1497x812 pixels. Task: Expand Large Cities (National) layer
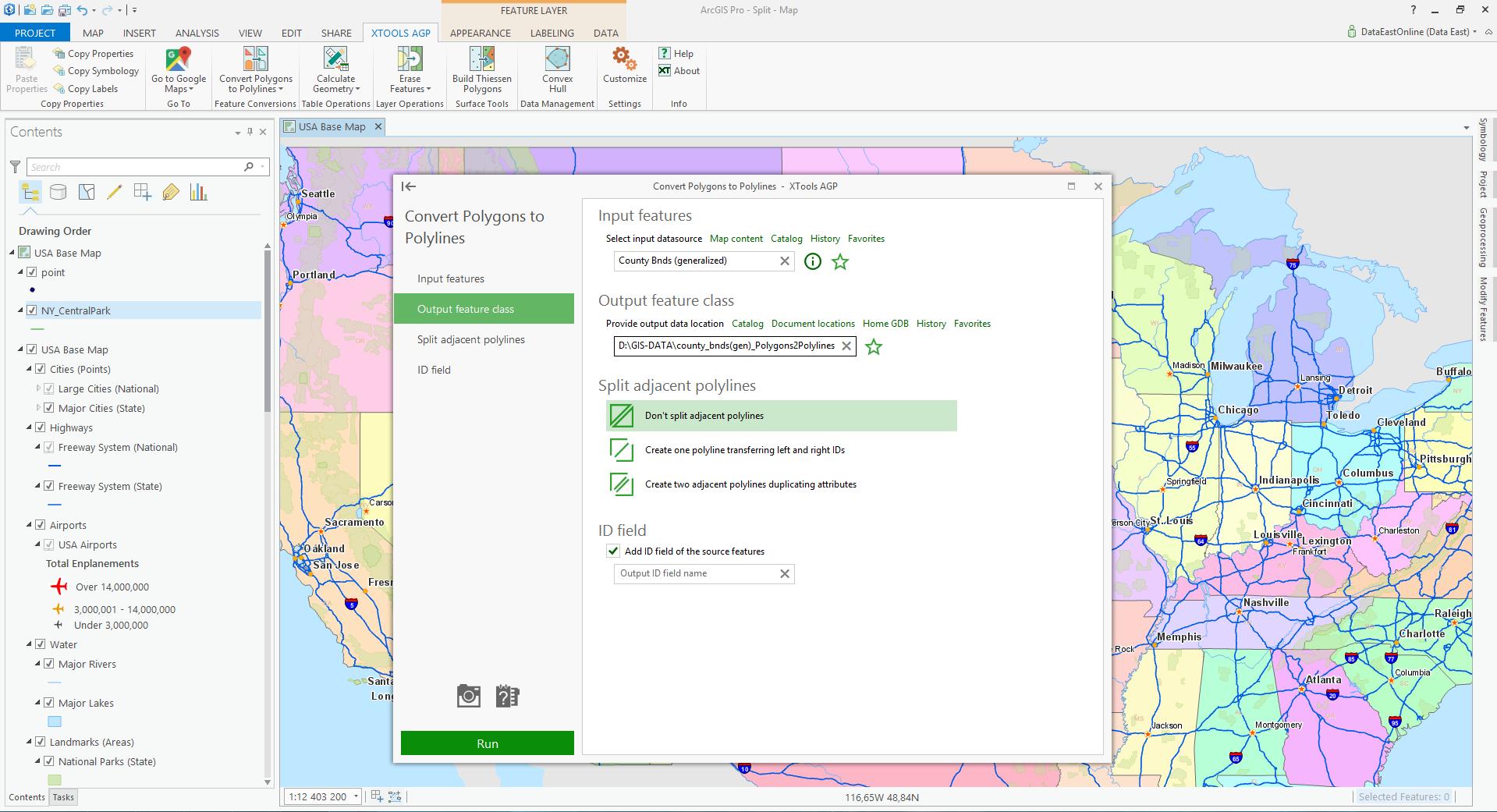pos(38,388)
